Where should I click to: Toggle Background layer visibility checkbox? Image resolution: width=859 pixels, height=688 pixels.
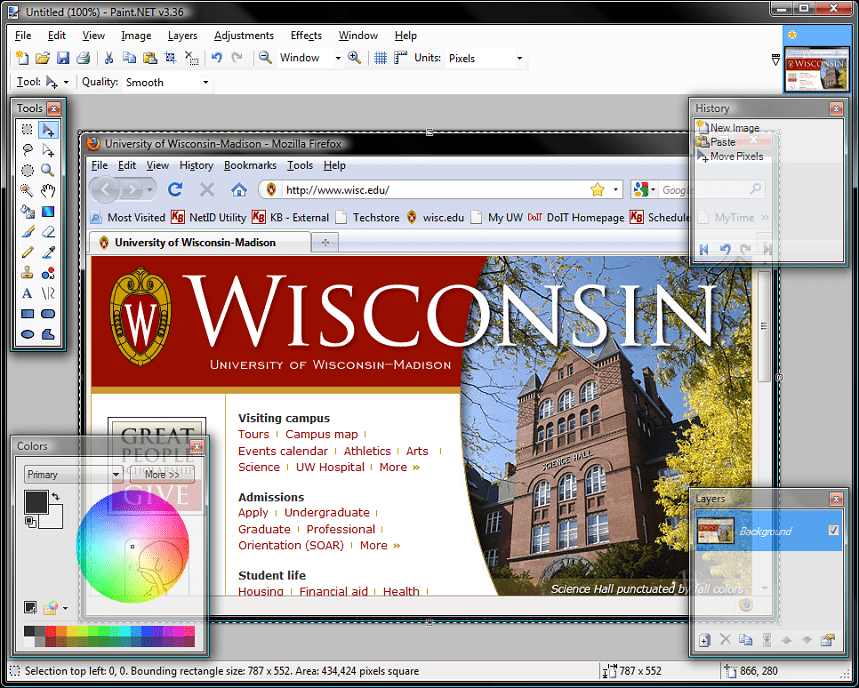pos(834,531)
